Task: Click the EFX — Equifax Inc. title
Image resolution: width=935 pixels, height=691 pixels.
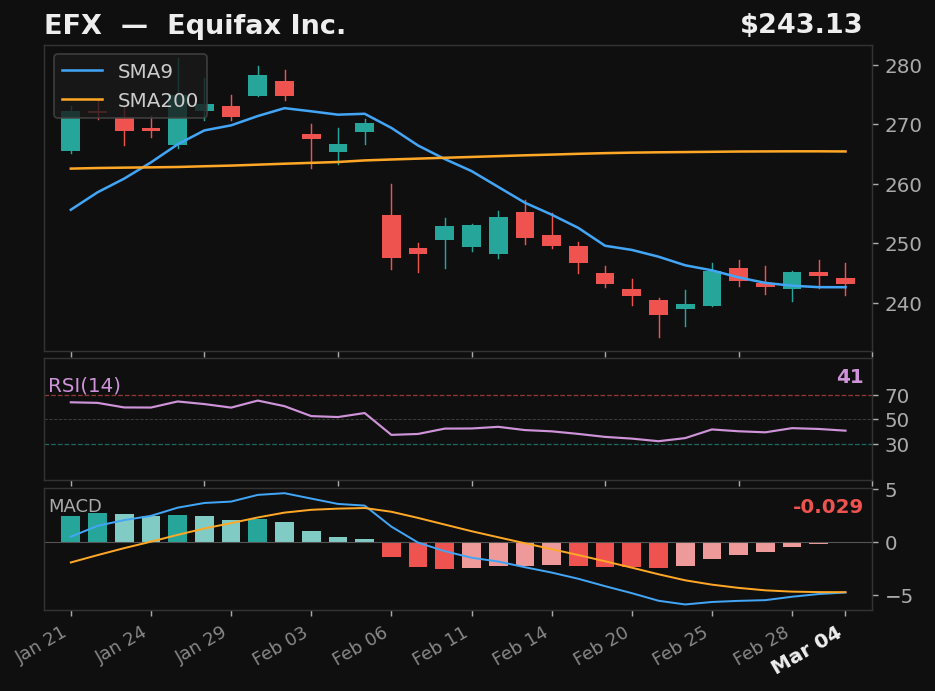Action: coord(195,25)
